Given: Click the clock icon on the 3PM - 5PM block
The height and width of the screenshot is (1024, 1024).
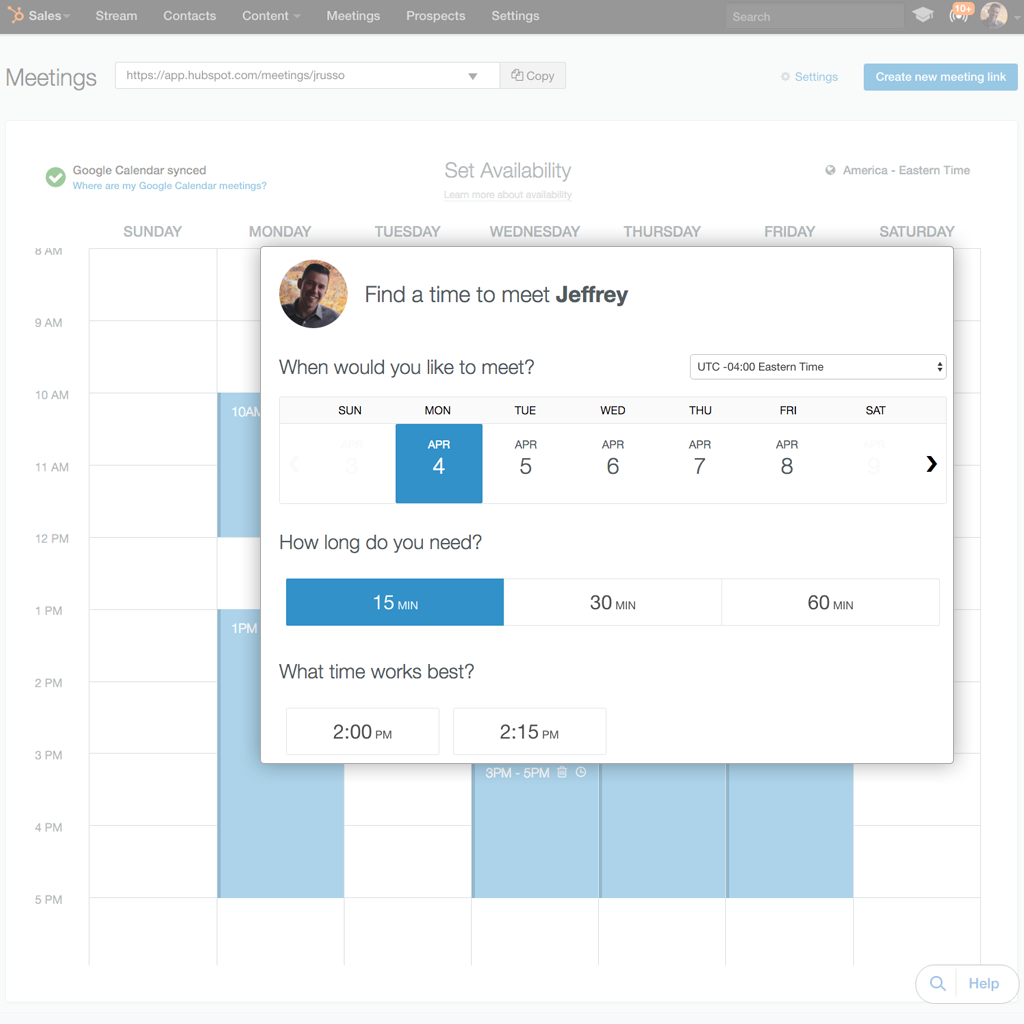Looking at the screenshot, I should [x=581, y=772].
